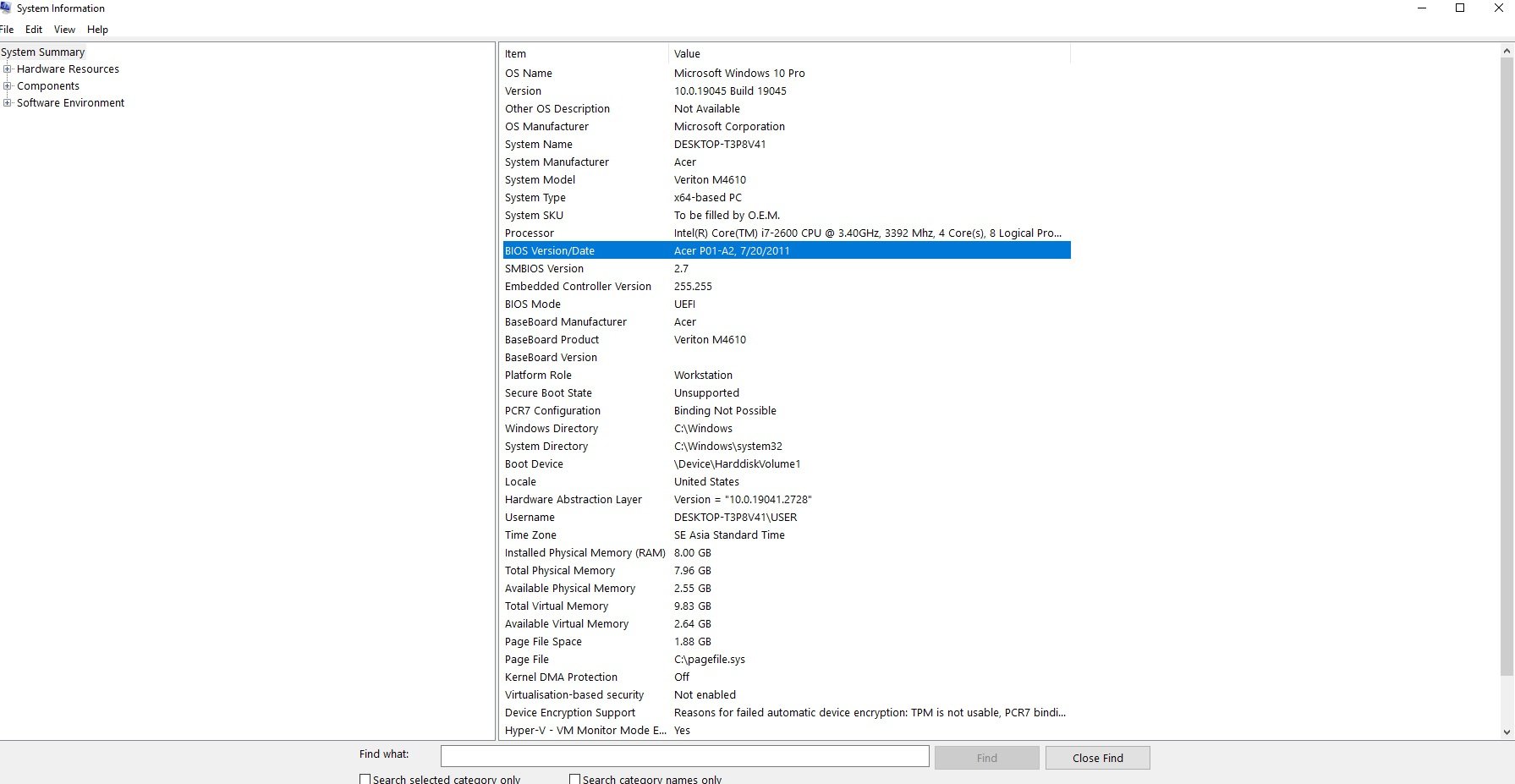Viewport: 1515px width, 784px height.
Task: Click the Close Find button
Action: (x=1097, y=758)
